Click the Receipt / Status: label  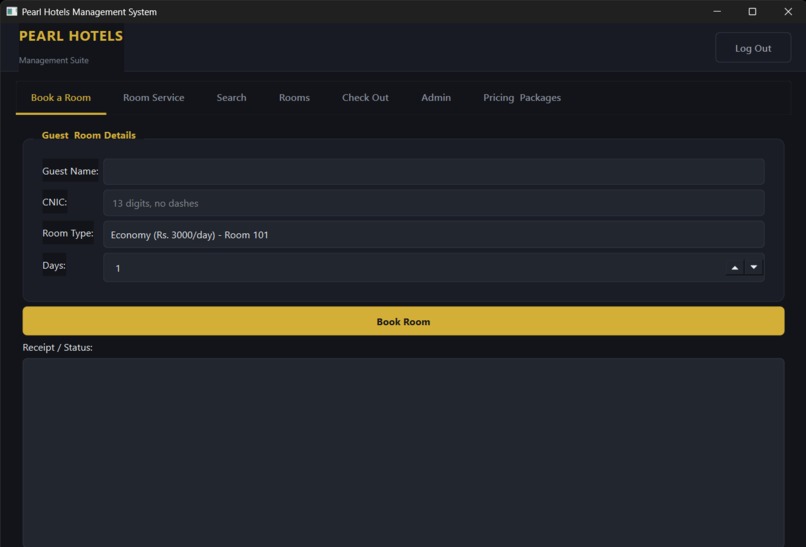pyautogui.click(x=58, y=348)
